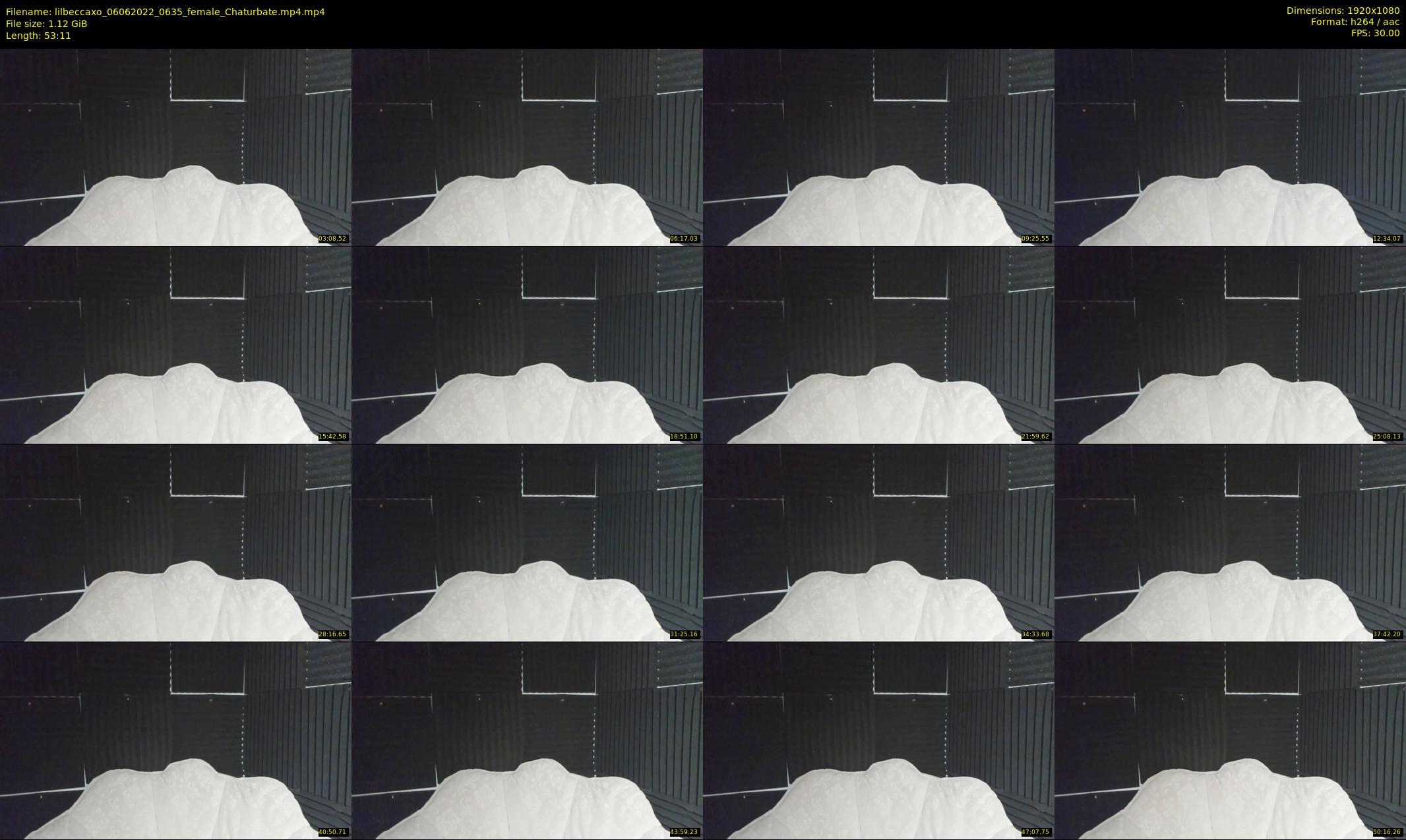Image resolution: width=1406 pixels, height=840 pixels.
Task: Open the thumbnail stamped 31:25.16
Action: pyautogui.click(x=527, y=543)
